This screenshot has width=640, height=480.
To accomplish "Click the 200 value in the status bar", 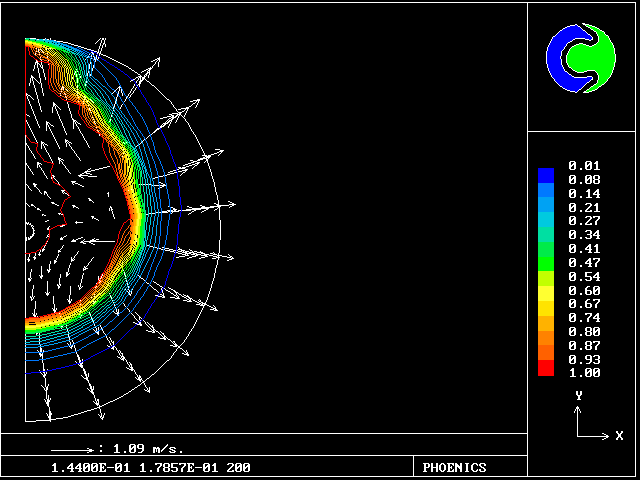I will click(238, 467).
